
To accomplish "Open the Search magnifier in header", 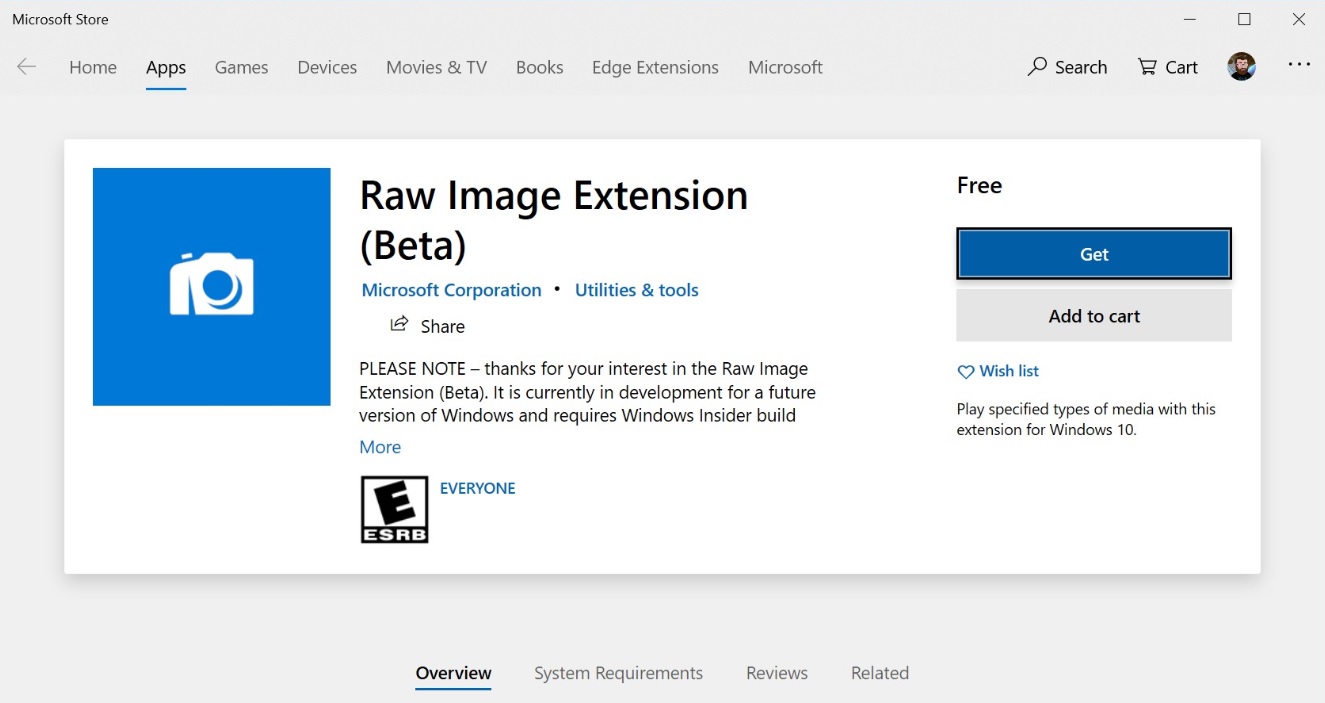I will [x=1067, y=67].
